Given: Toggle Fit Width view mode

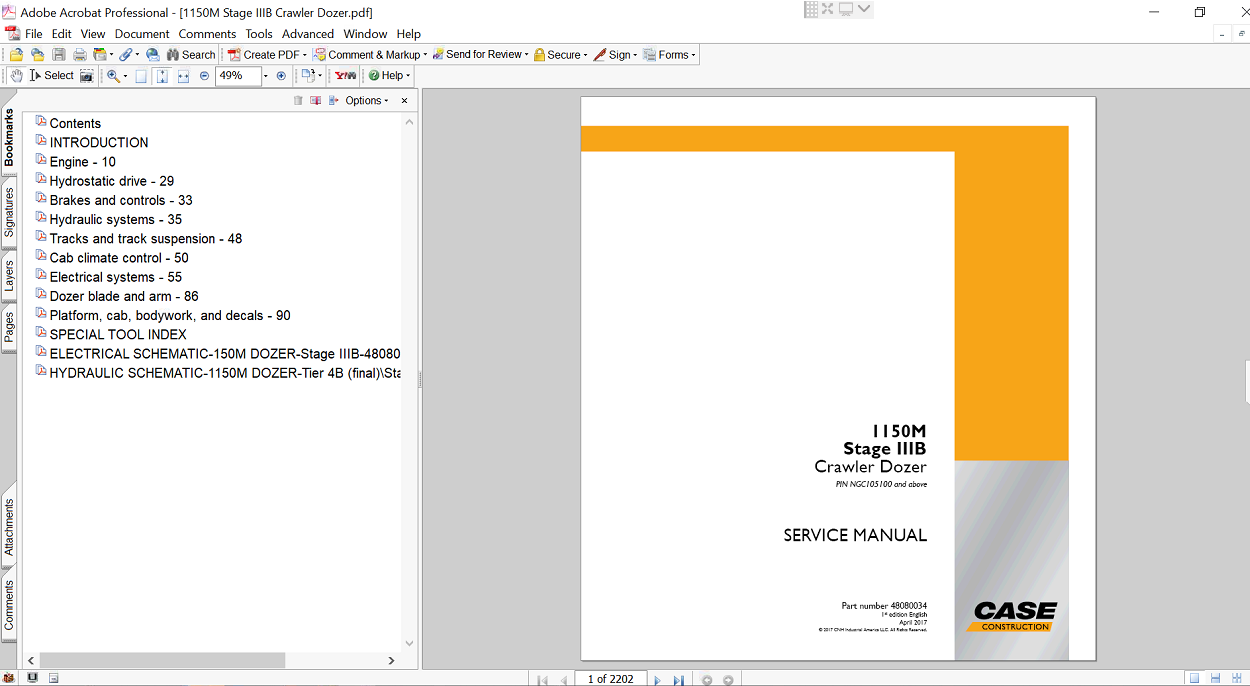Looking at the screenshot, I should [x=183, y=76].
